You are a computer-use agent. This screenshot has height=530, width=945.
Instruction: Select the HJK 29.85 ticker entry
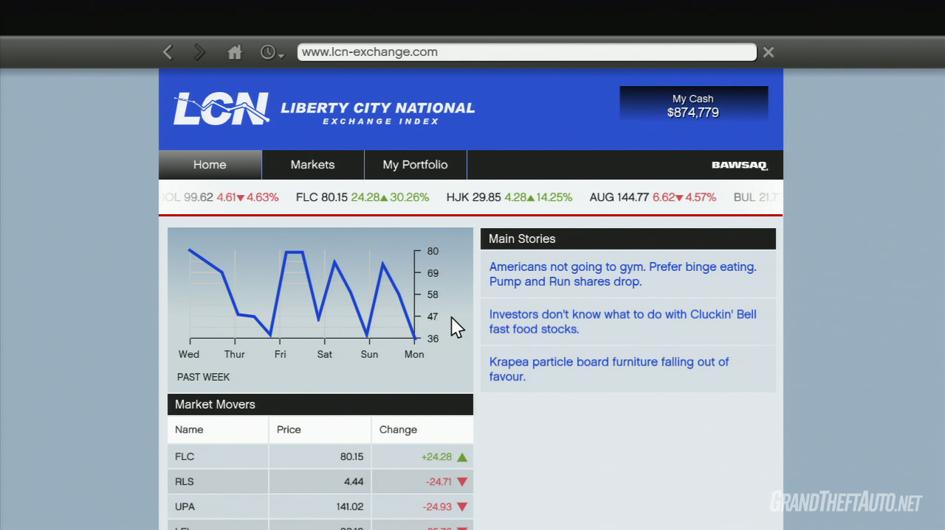tap(509, 197)
